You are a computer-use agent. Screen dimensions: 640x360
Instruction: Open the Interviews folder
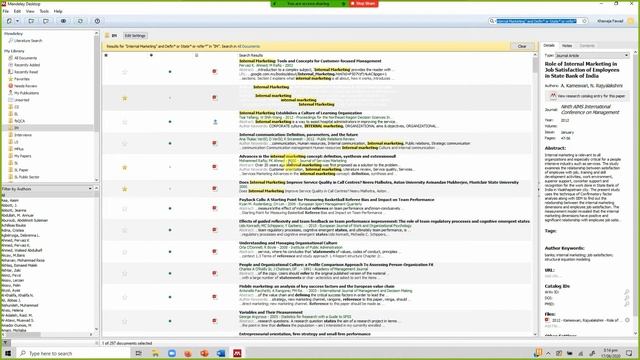23,135
